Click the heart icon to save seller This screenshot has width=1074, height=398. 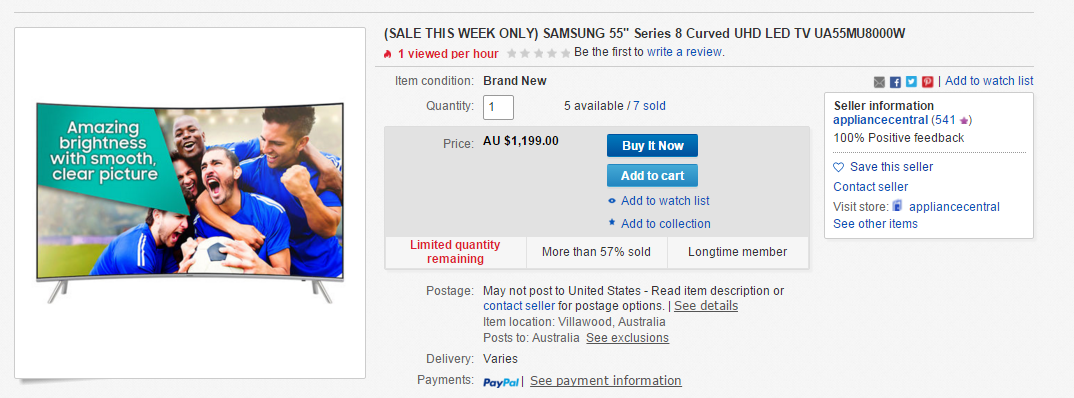[839, 167]
